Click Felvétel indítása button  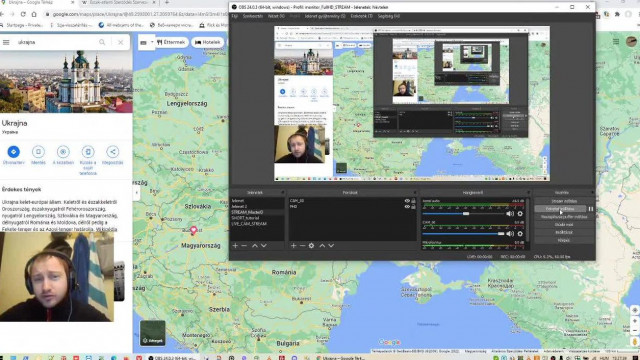pyautogui.click(x=560, y=209)
